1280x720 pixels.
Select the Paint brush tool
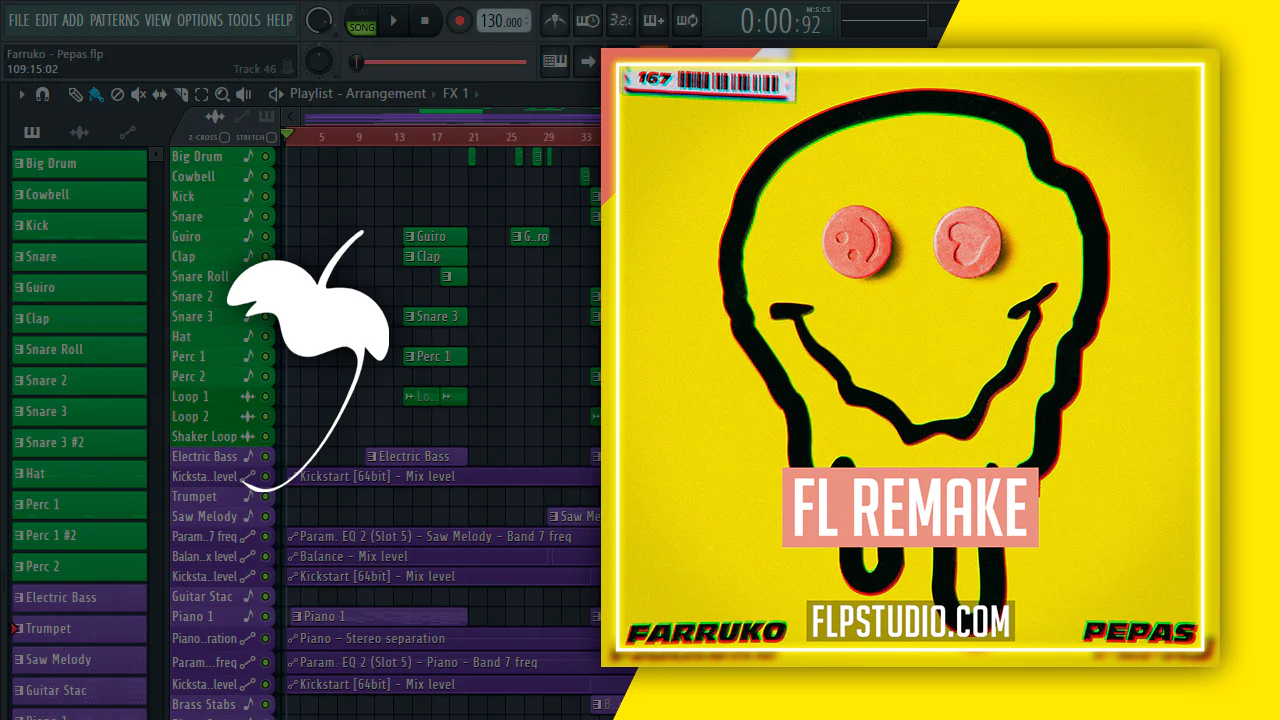pos(96,94)
